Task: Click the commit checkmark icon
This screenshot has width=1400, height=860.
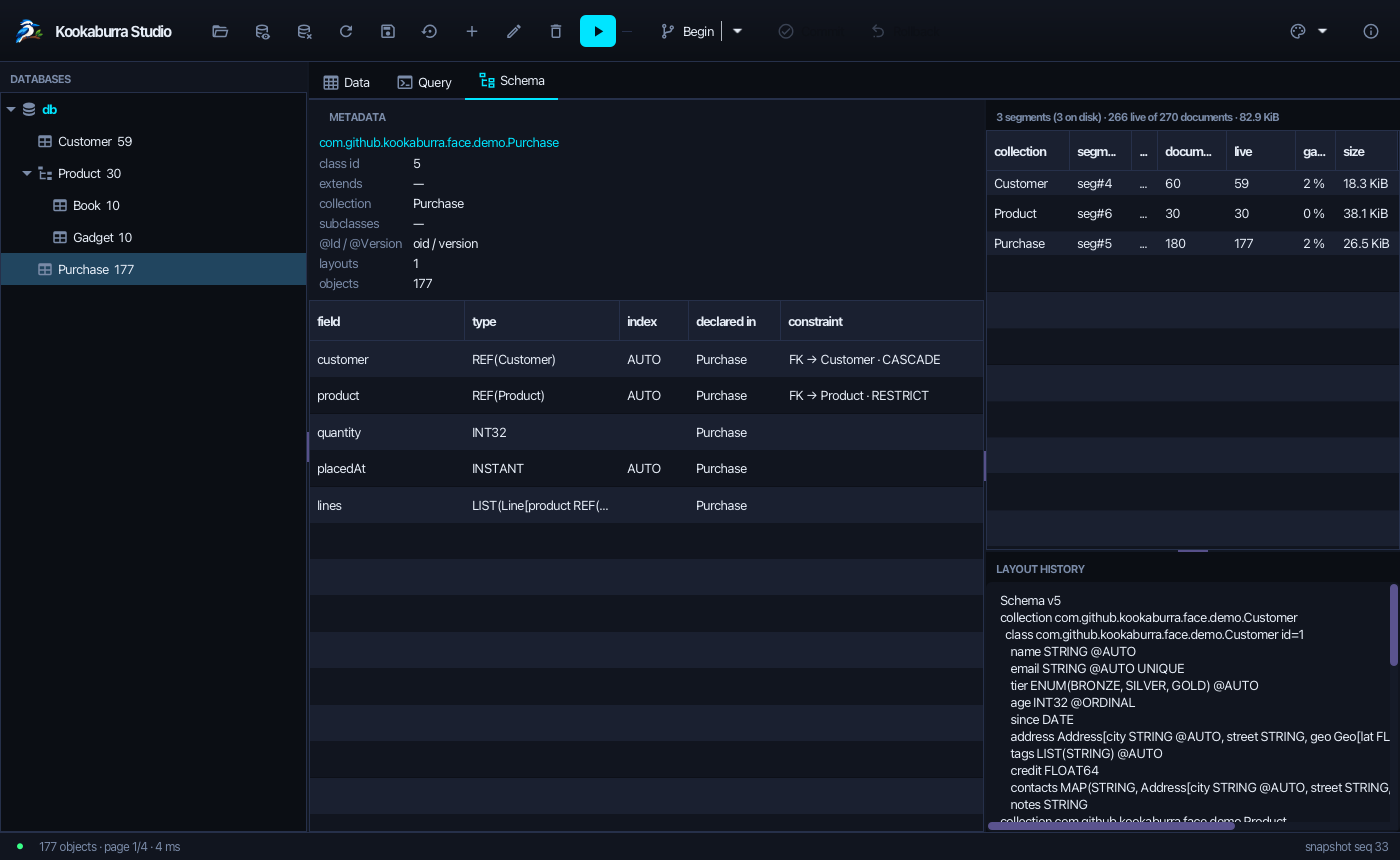Action: [x=786, y=31]
